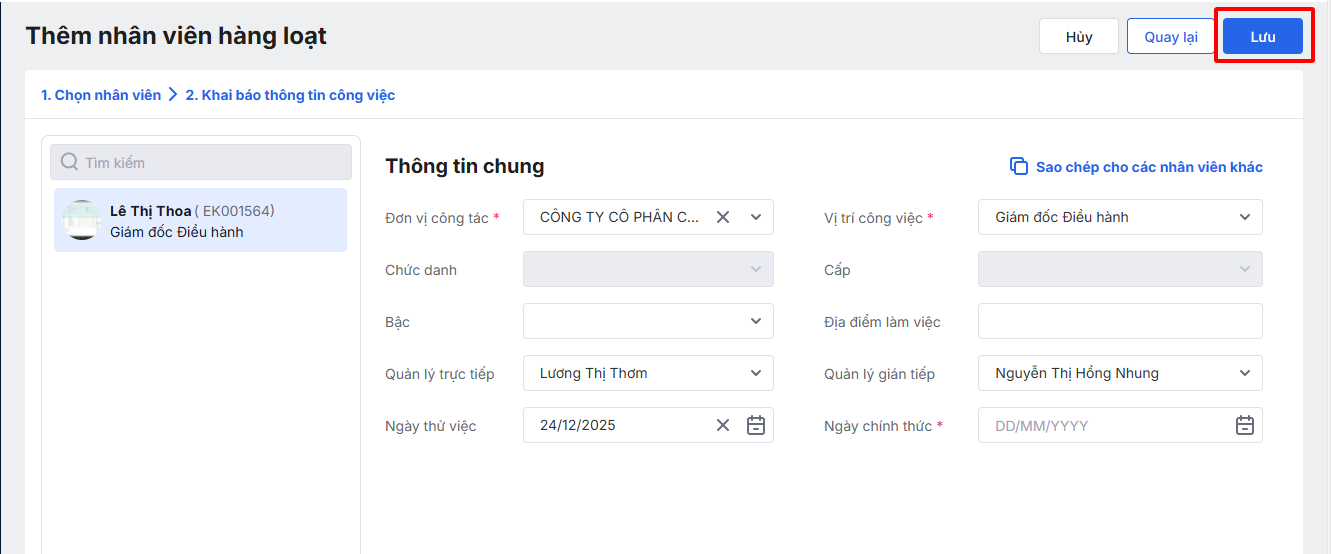Open the Quản lý trực tiếp dropdown
The image size is (1331, 554).
(x=756, y=373)
